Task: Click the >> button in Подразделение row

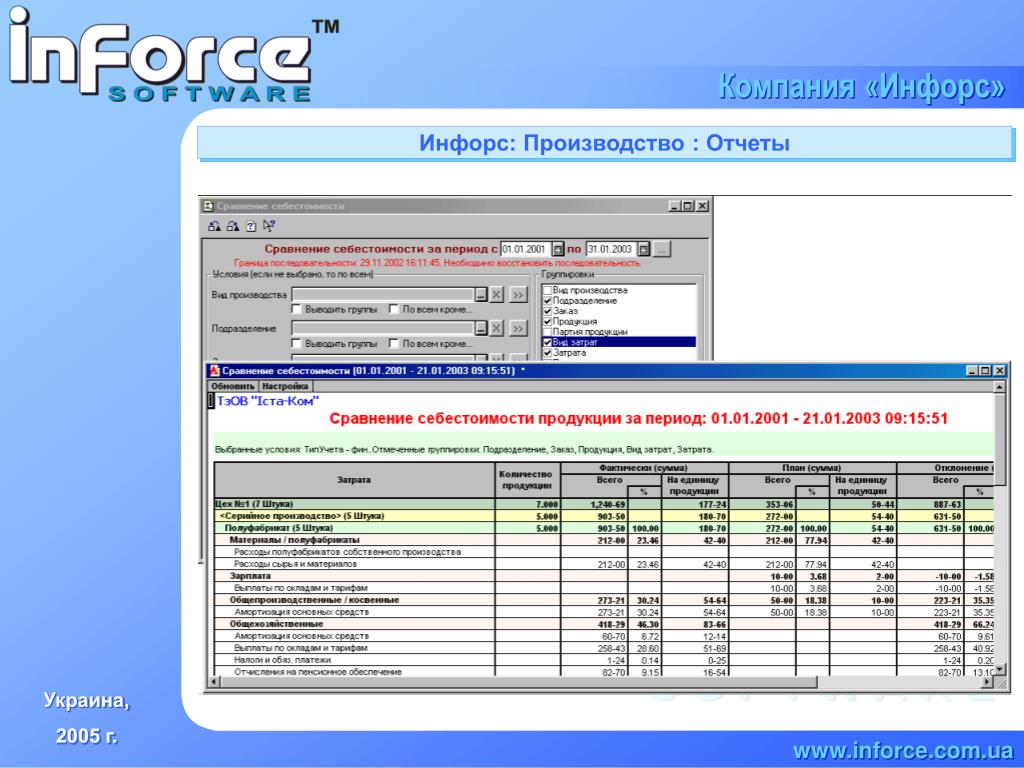Action: point(518,328)
